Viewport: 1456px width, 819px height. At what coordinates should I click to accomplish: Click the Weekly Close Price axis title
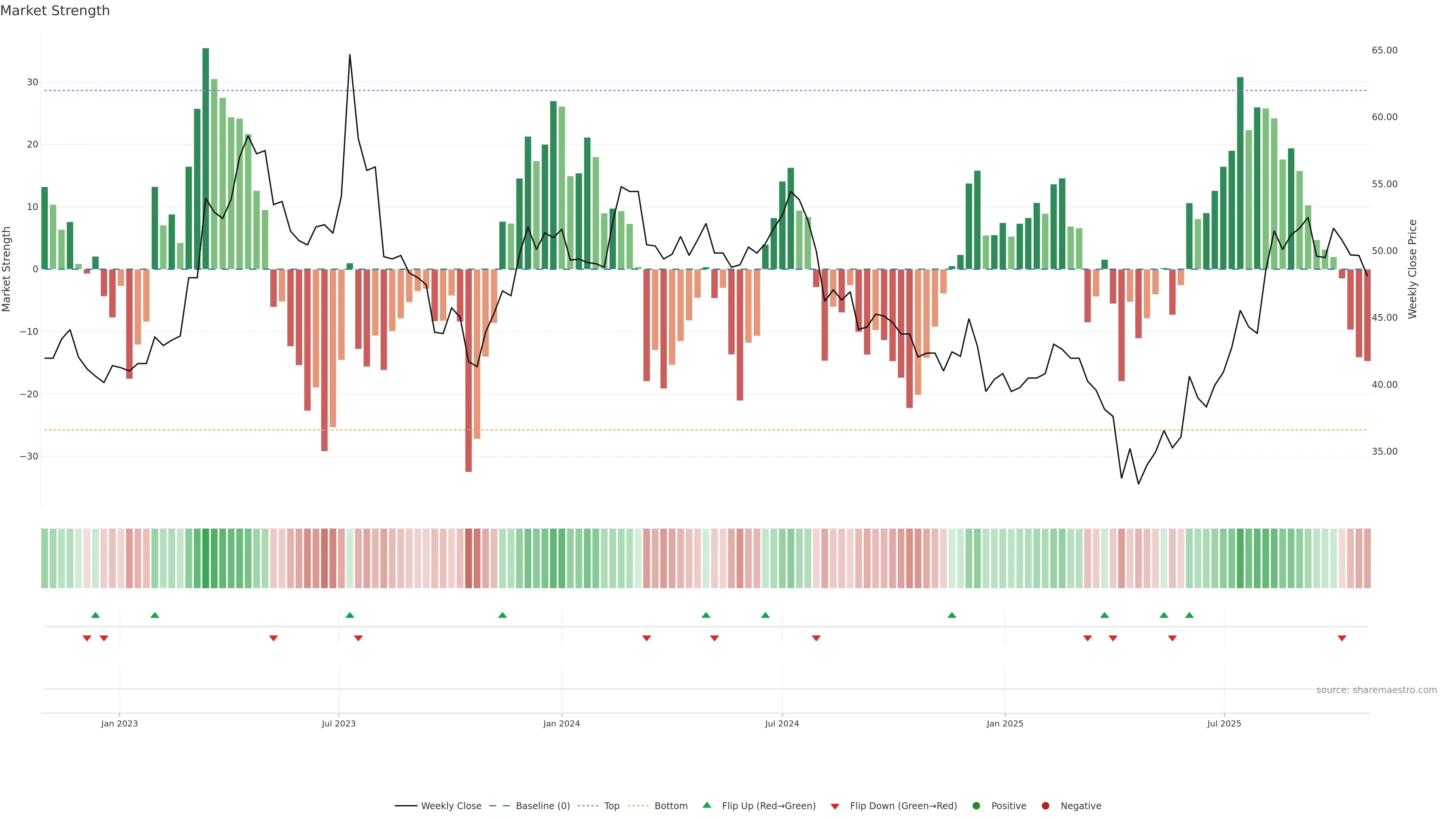pyautogui.click(x=1412, y=269)
